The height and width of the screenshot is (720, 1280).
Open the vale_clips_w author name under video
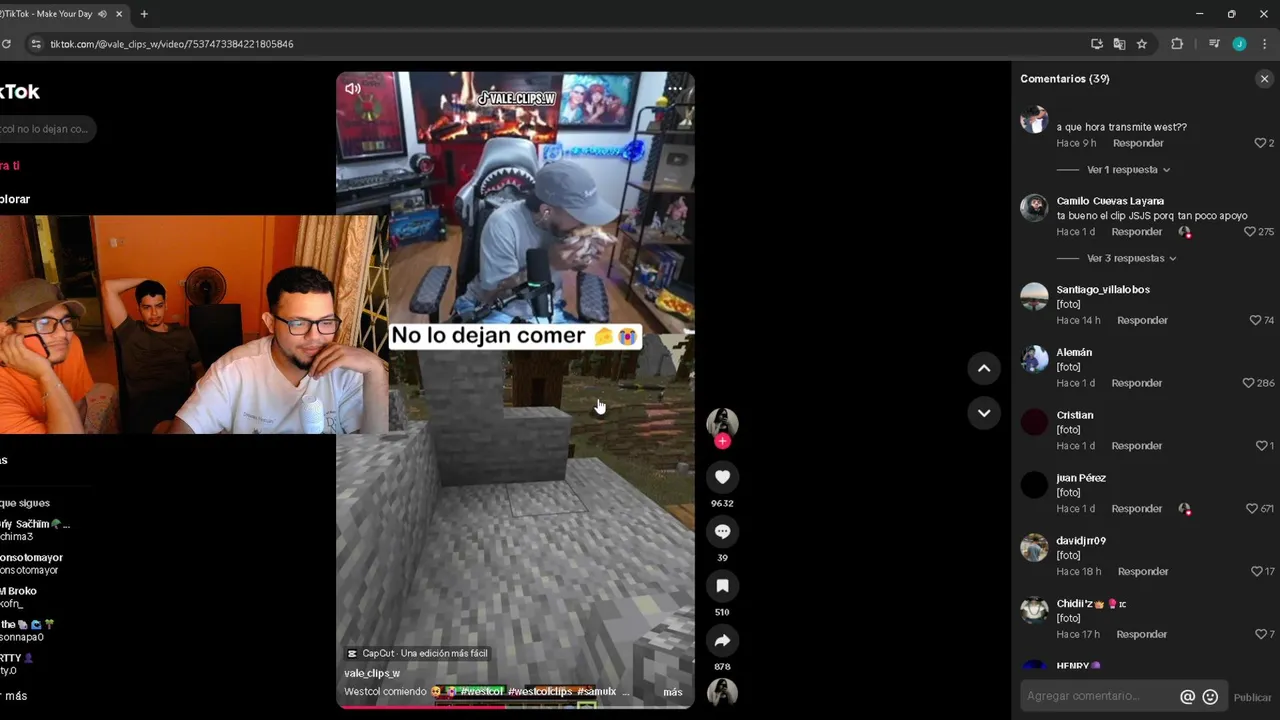[372, 674]
